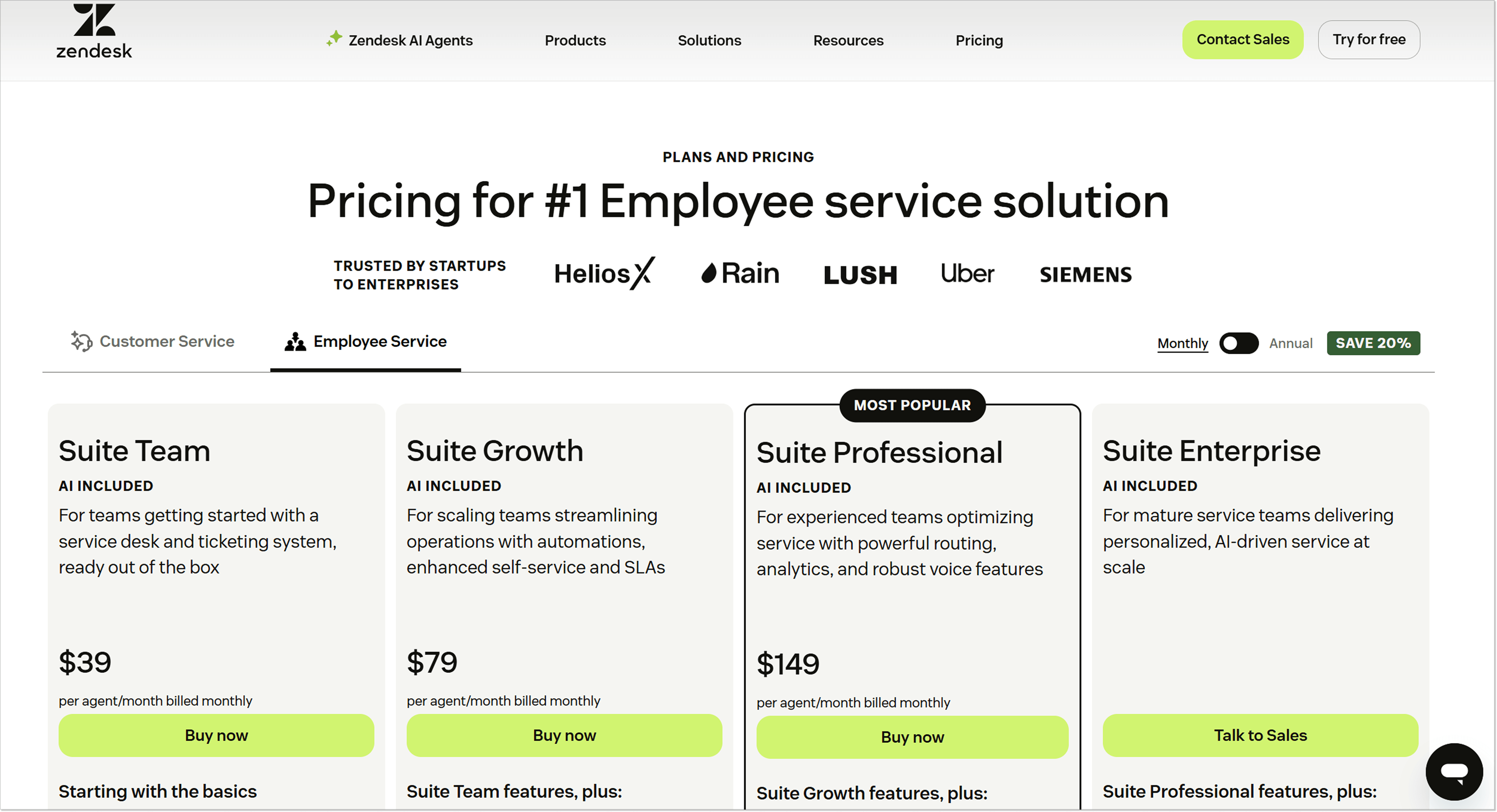Open the chat widget at bottom right
The height and width of the screenshot is (812, 1497).
pyautogui.click(x=1454, y=771)
